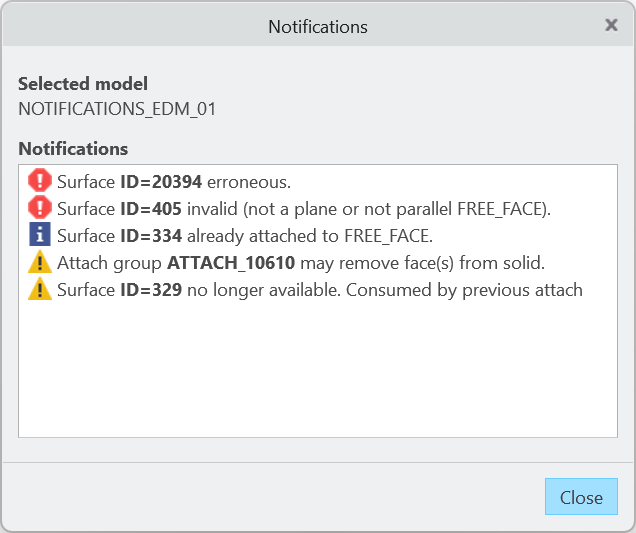Select the "erroneous" surface notification text
The height and width of the screenshot is (533, 636).
pyautogui.click(x=248, y=182)
